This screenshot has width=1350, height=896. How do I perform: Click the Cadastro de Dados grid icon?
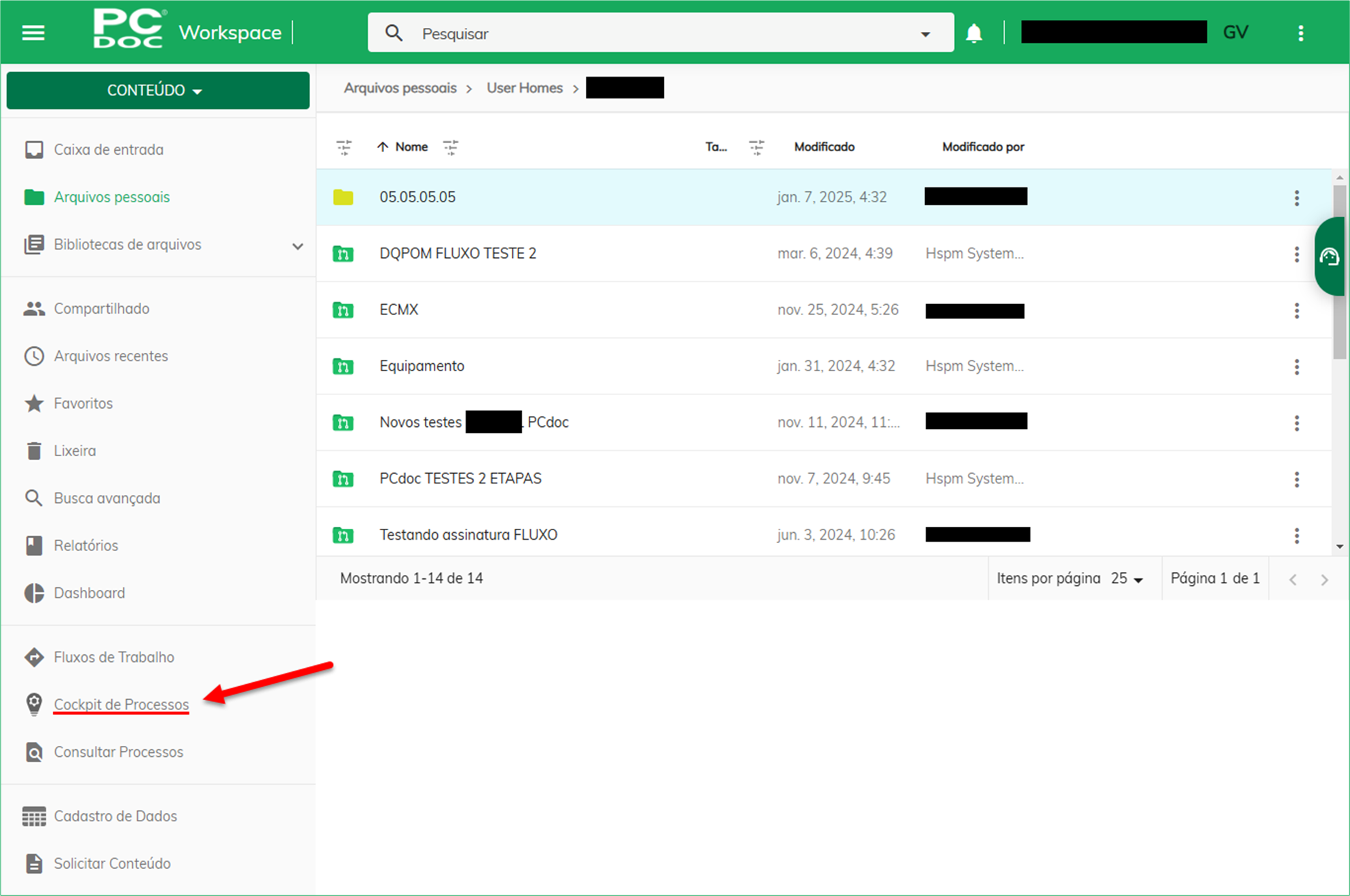coord(34,817)
